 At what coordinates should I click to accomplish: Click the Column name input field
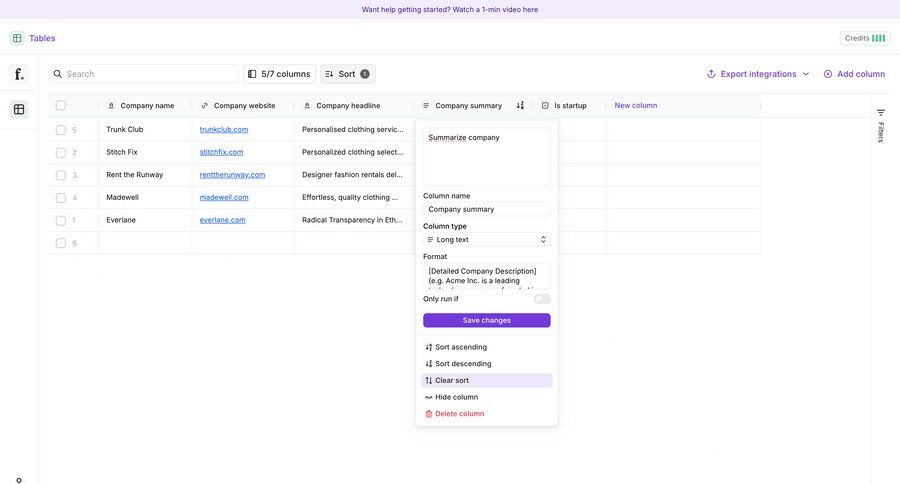[487, 209]
